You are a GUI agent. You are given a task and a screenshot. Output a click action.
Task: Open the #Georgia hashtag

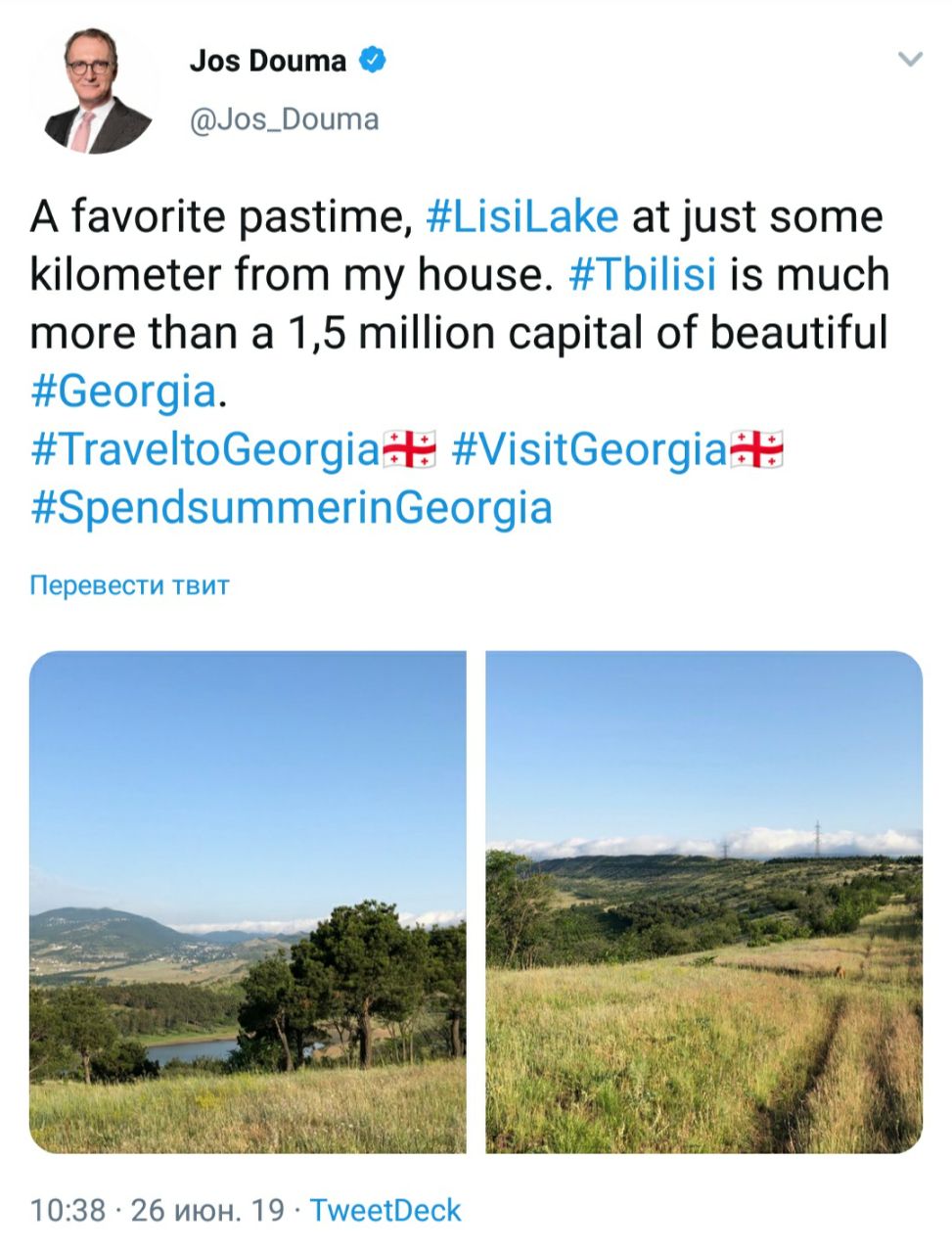coord(122,392)
